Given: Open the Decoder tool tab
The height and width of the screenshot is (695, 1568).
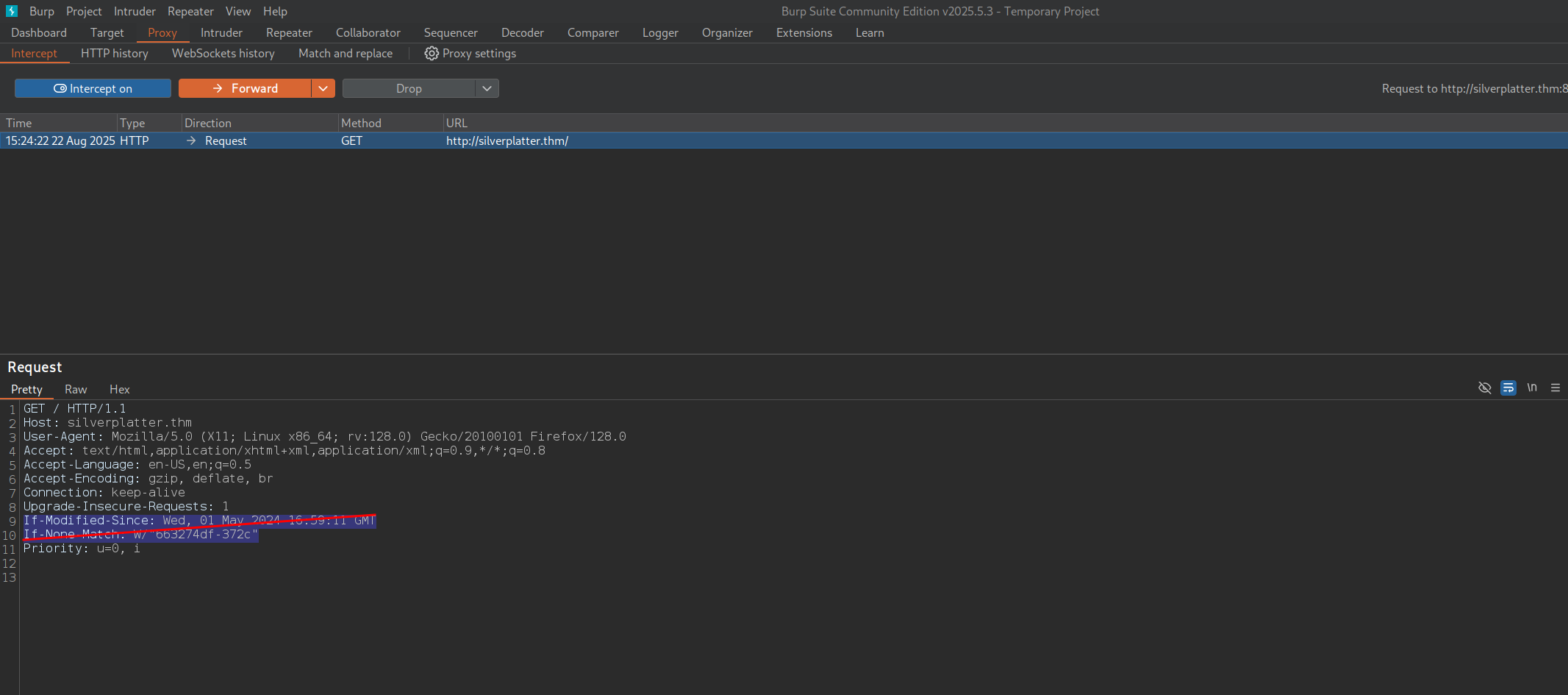Looking at the screenshot, I should pyautogui.click(x=522, y=32).
